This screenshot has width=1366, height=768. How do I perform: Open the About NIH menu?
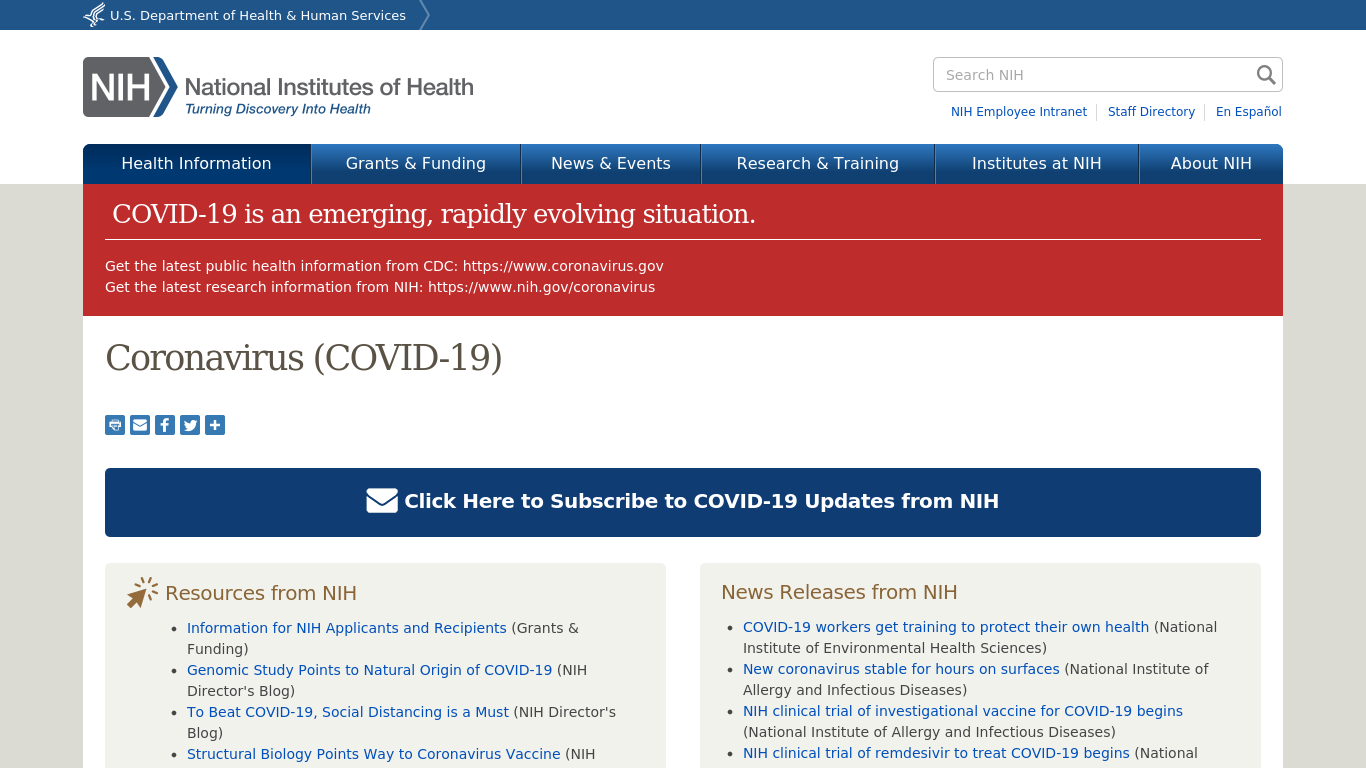(1211, 163)
